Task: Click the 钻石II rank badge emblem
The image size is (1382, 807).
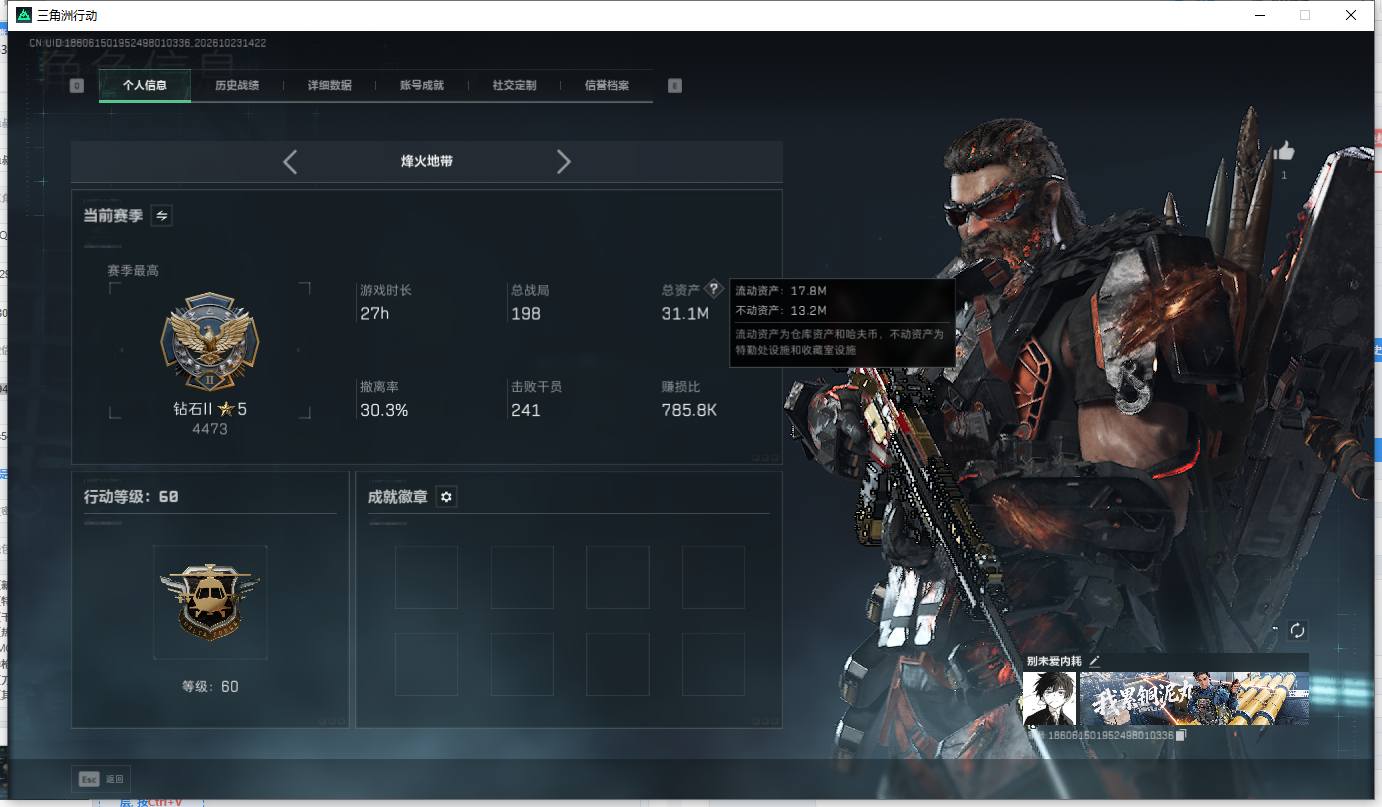Action: [210, 343]
